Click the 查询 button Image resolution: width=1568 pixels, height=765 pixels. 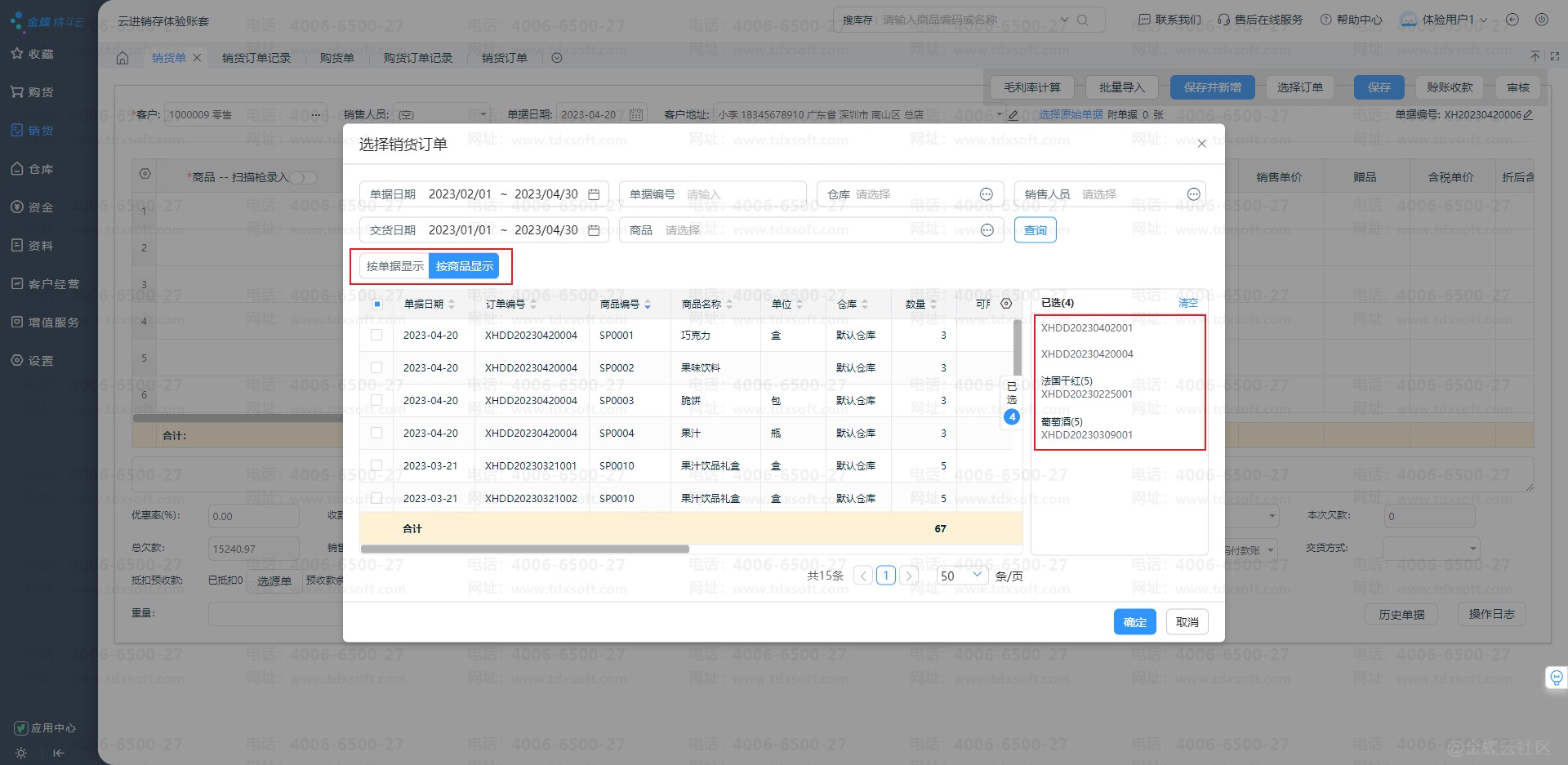point(1035,230)
